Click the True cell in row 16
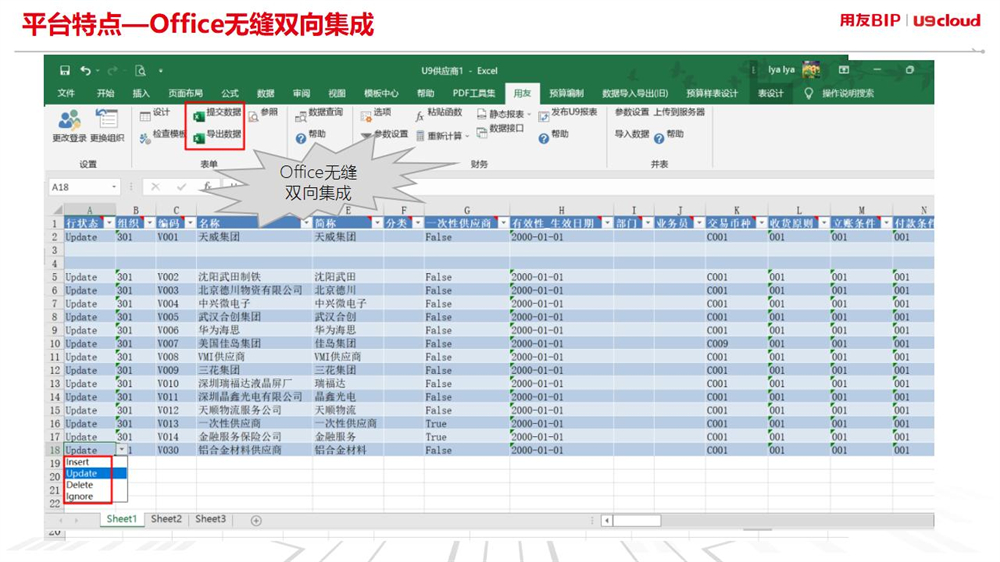This screenshot has height=562, width=1000. [466, 424]
